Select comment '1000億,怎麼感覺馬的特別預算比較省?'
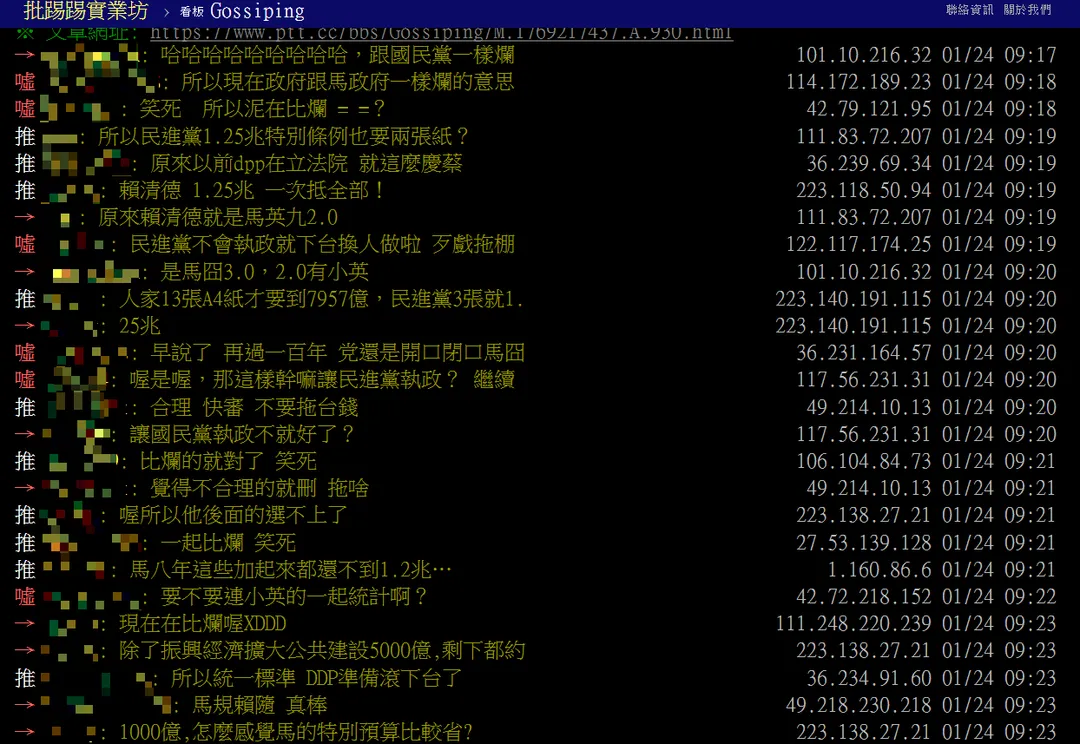The image size is (1080, 744). (x=296, y=732)
